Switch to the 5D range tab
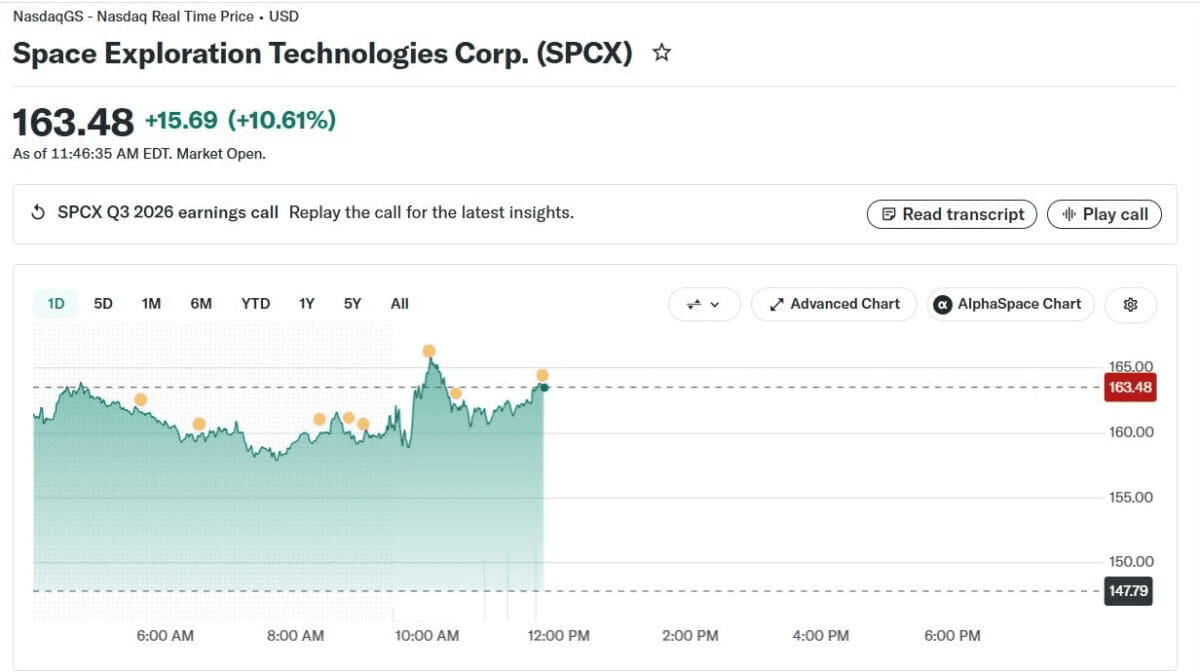This screenshot has height=672, width=1200. click(103, 304)
